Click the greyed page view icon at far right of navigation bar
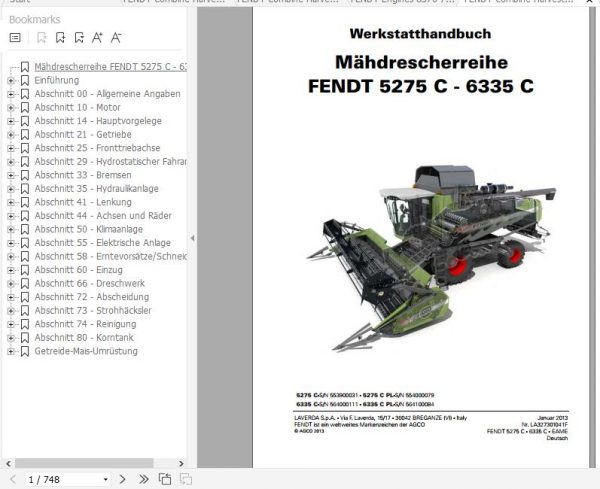The height and width of the screenshot is (489, 600). click(x=186, y=479)
